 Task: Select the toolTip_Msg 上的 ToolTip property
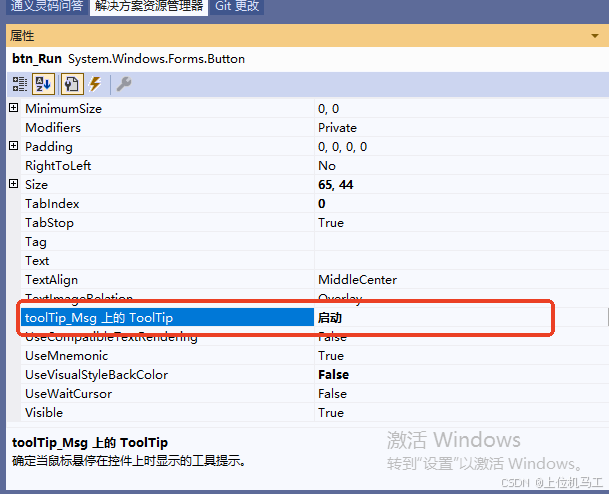click(167, 318)
